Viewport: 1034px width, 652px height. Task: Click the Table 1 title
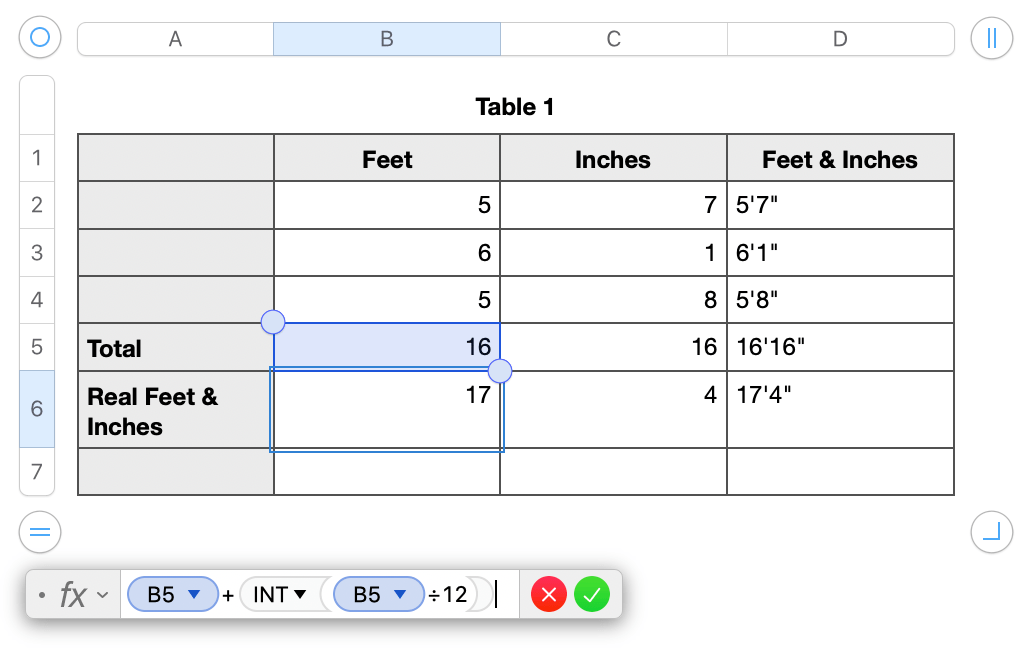(515, 107)
